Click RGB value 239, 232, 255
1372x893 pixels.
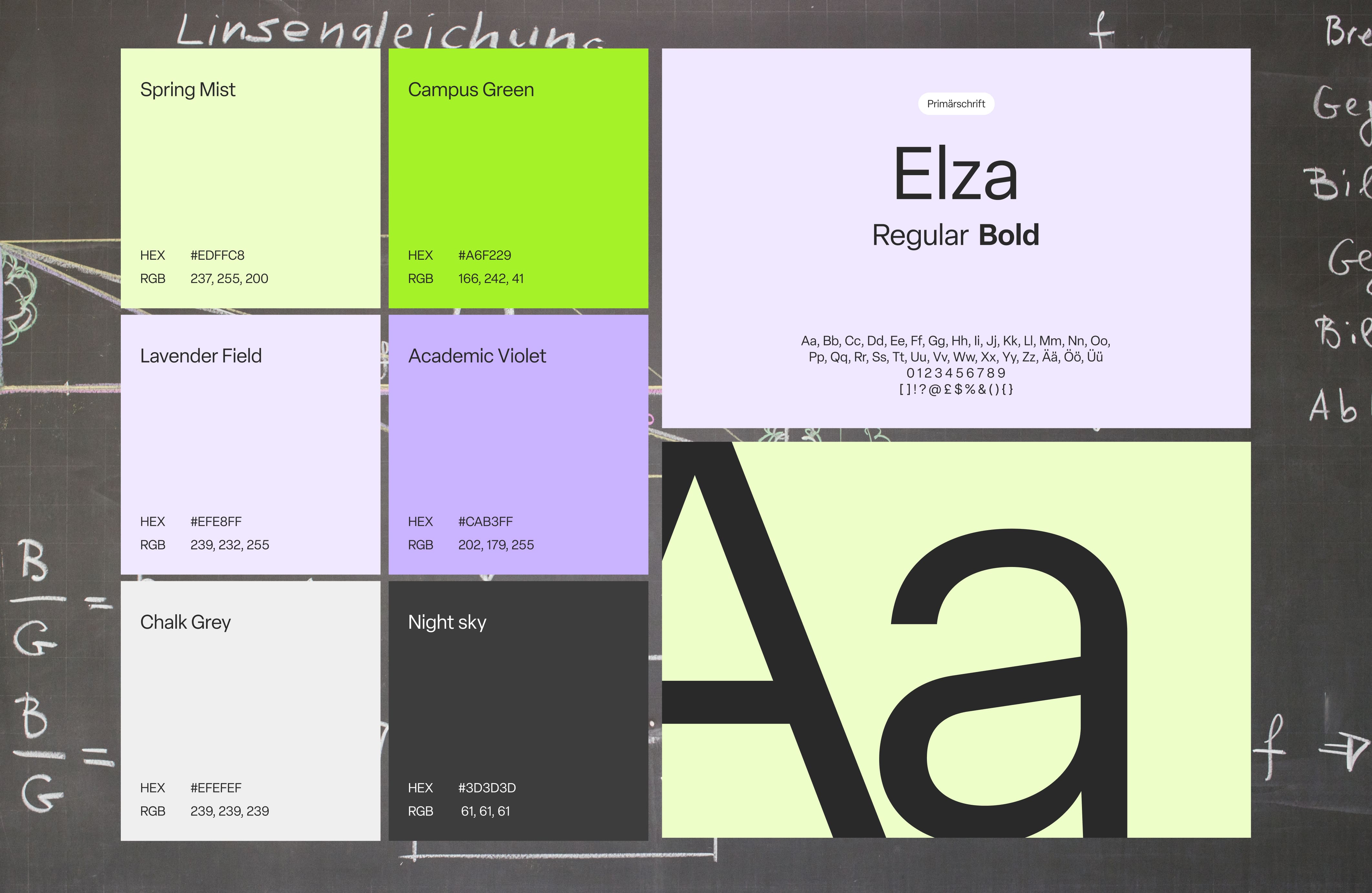[229, 545]
